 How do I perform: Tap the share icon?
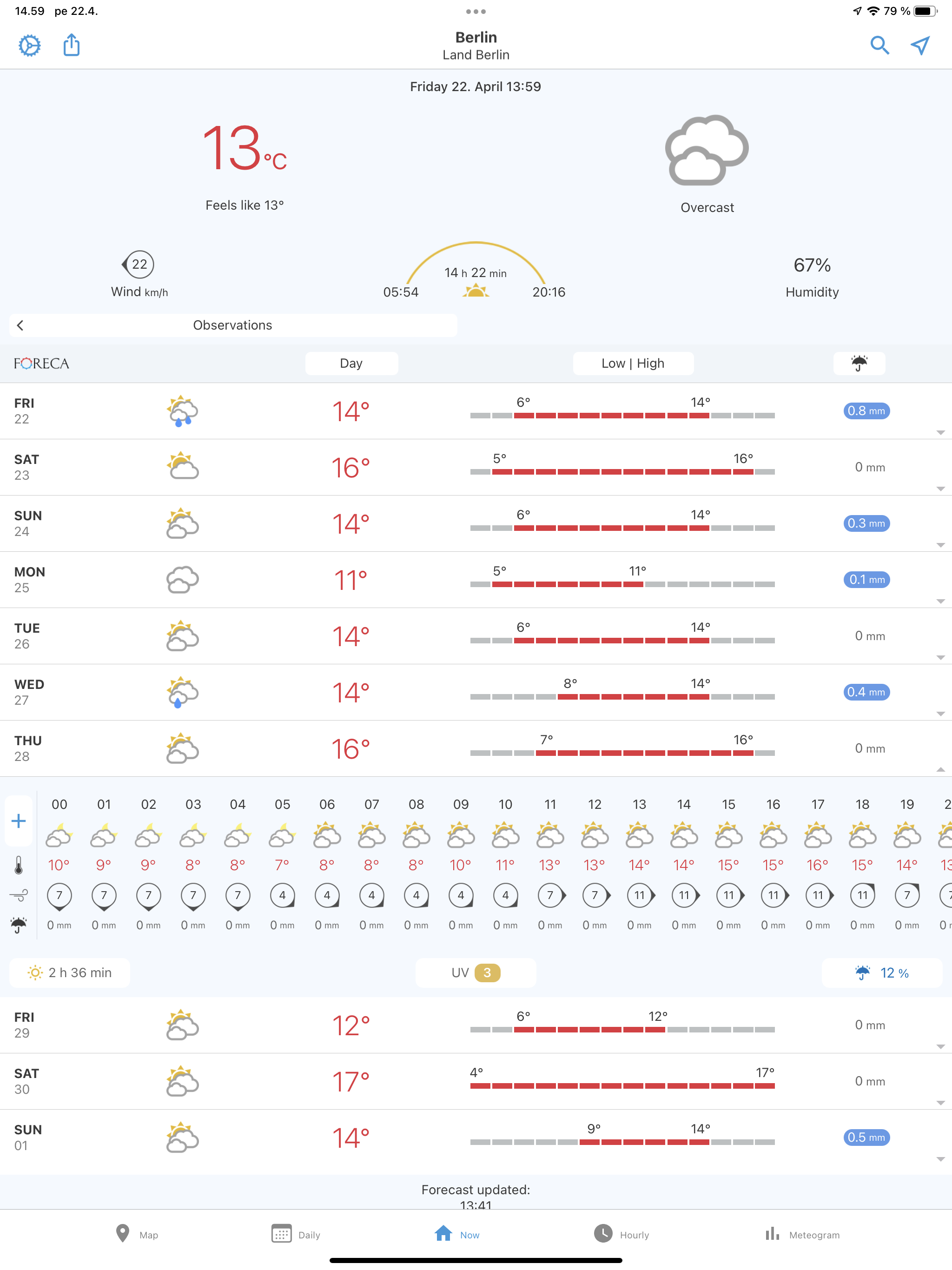point(71,45)
